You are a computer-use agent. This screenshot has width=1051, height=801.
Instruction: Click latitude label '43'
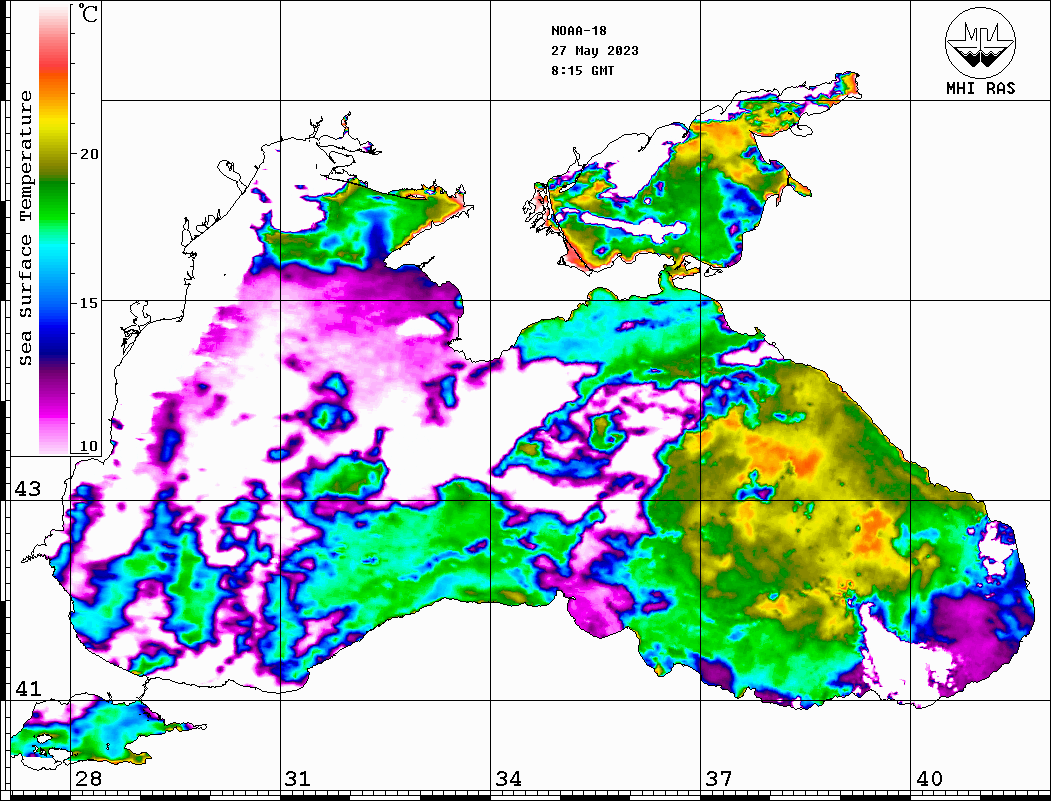point(27,489)
